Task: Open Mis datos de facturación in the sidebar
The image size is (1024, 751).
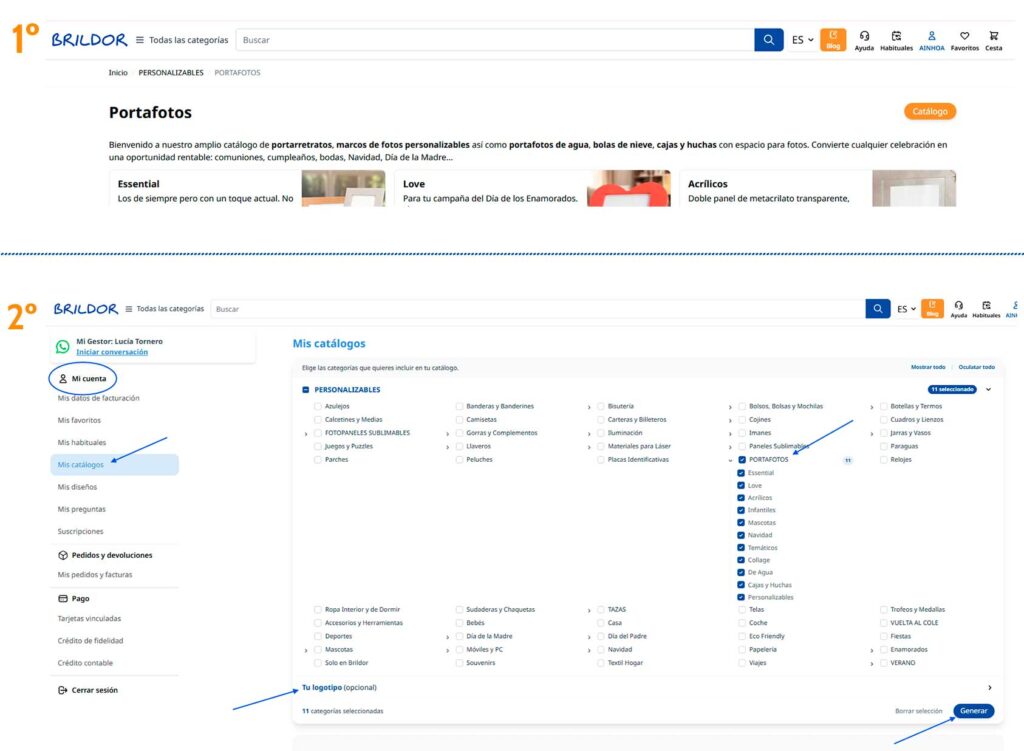Action: point(98,398)
